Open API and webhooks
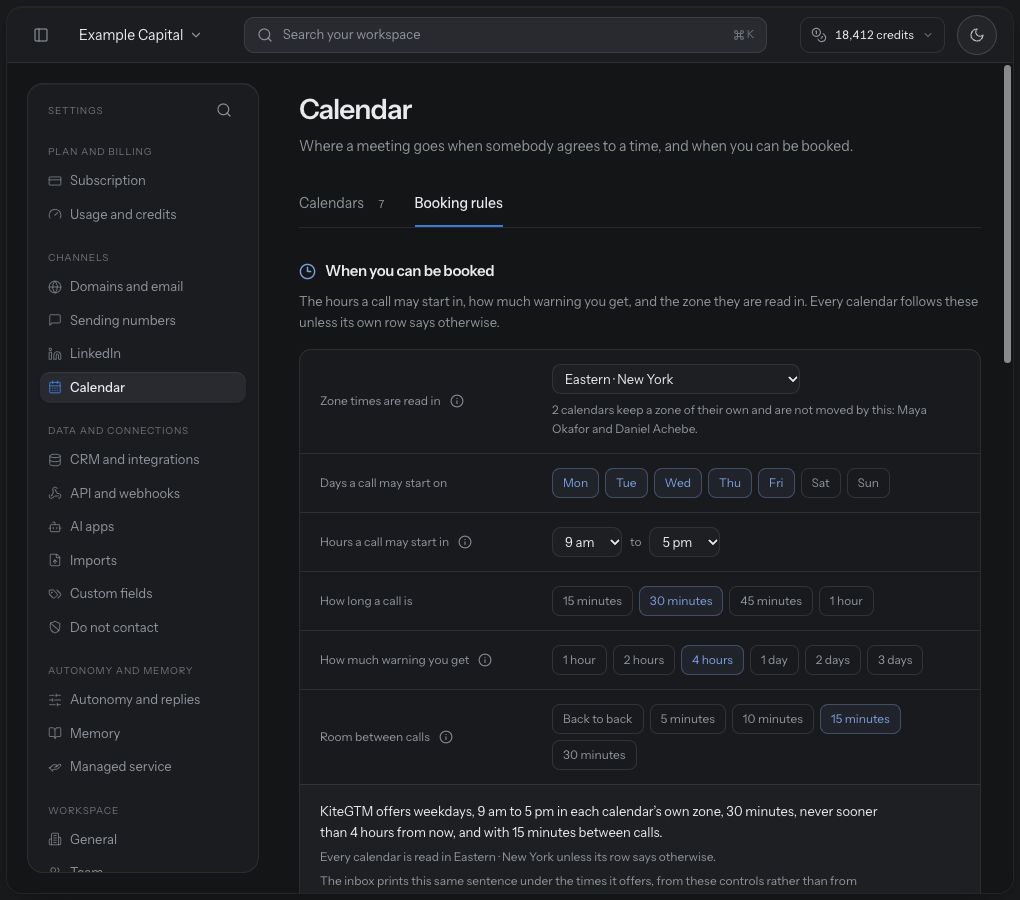This screenshot has width=1020, height=900. (142, 493)
